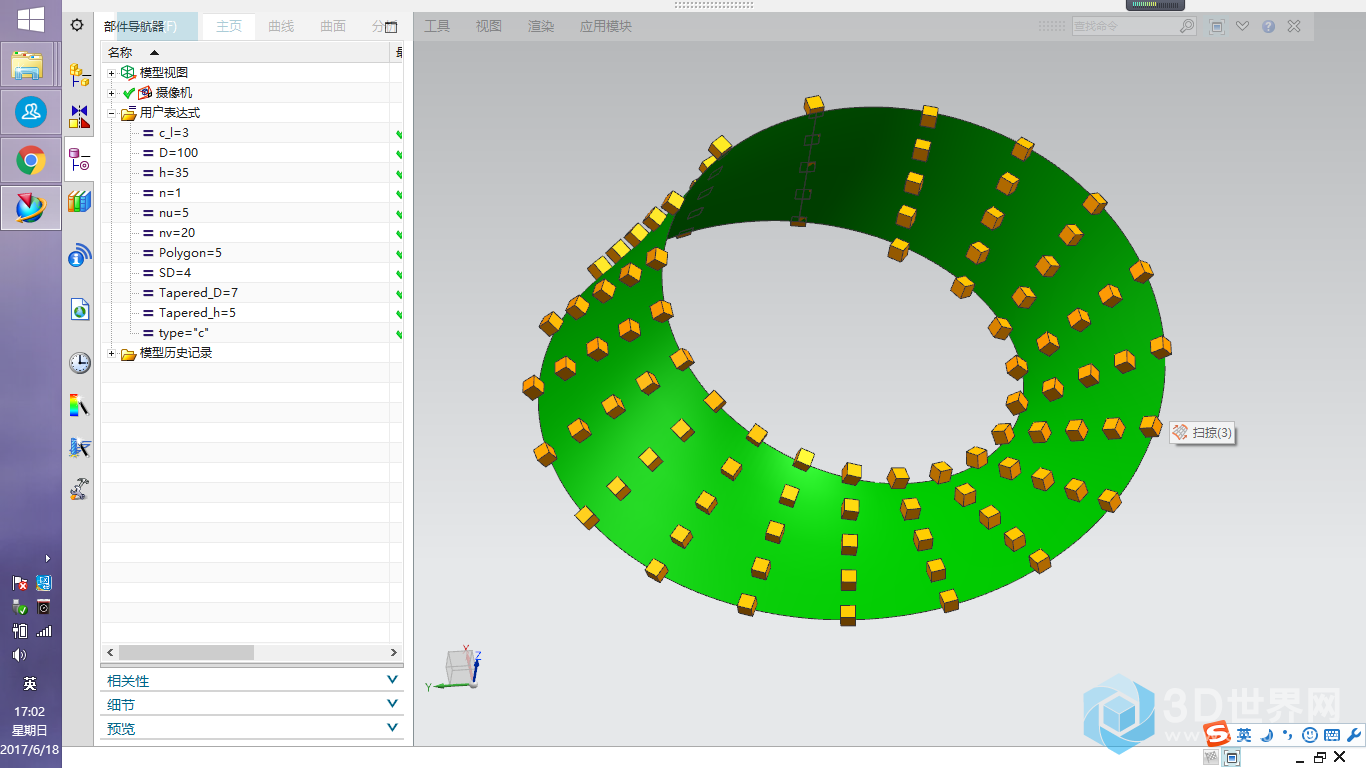Select the expression type="c"
The width and height of the screenshot is (1366, 768).
click(183, 333)
